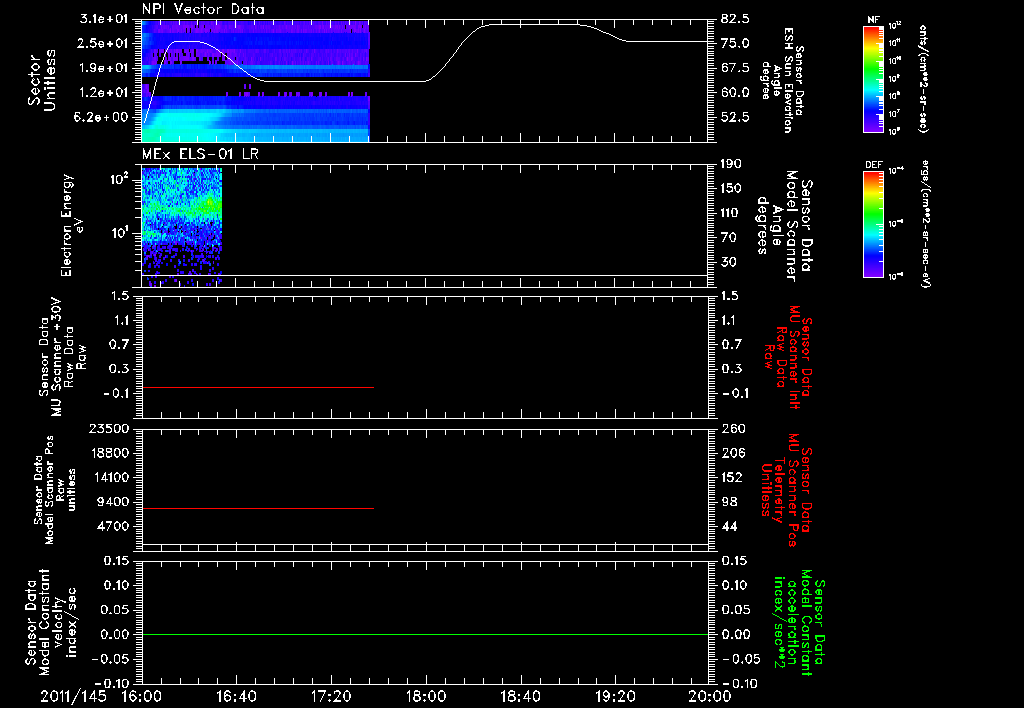Click the 16:40 time tick label
Screen dimensions: 1024x708
tap(236, 696)
